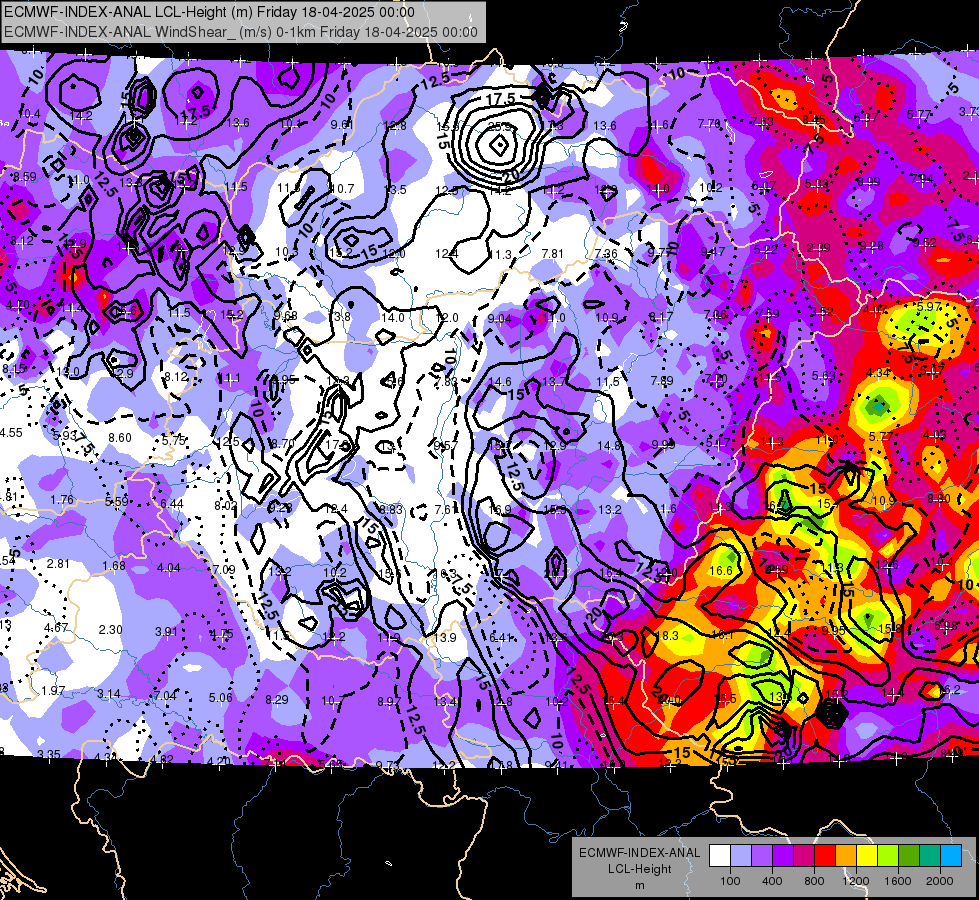Click the LCL-Height caption in the legend
Viewport: 979px width, 900px height.
[639, 869]
